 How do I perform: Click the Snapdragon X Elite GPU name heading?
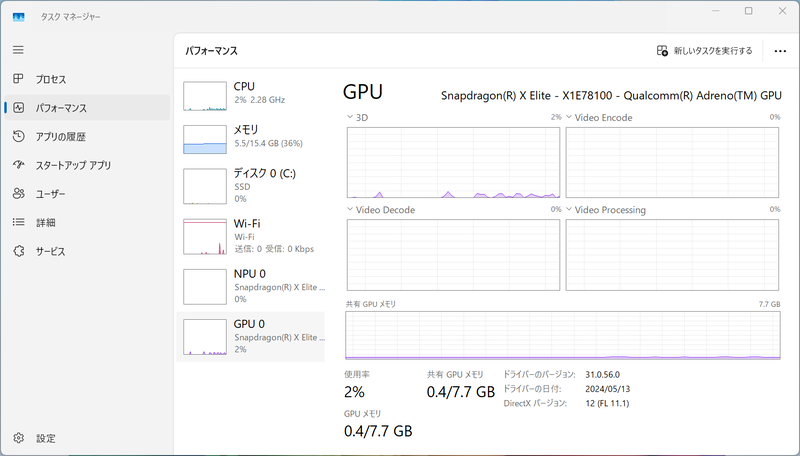coord(611,95)
